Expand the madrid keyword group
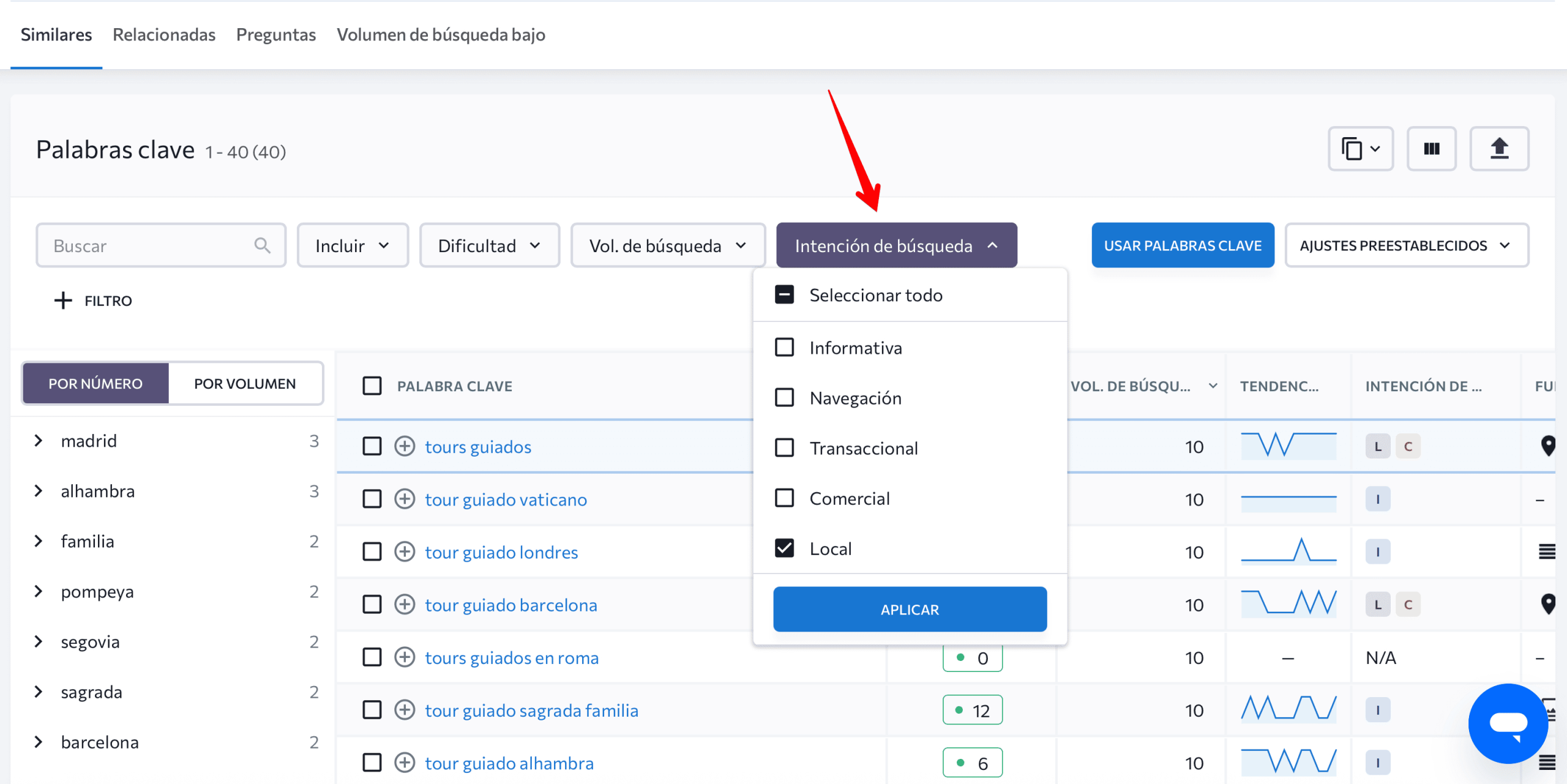The height and width of the screenshot is (784, 1567). 39,441
